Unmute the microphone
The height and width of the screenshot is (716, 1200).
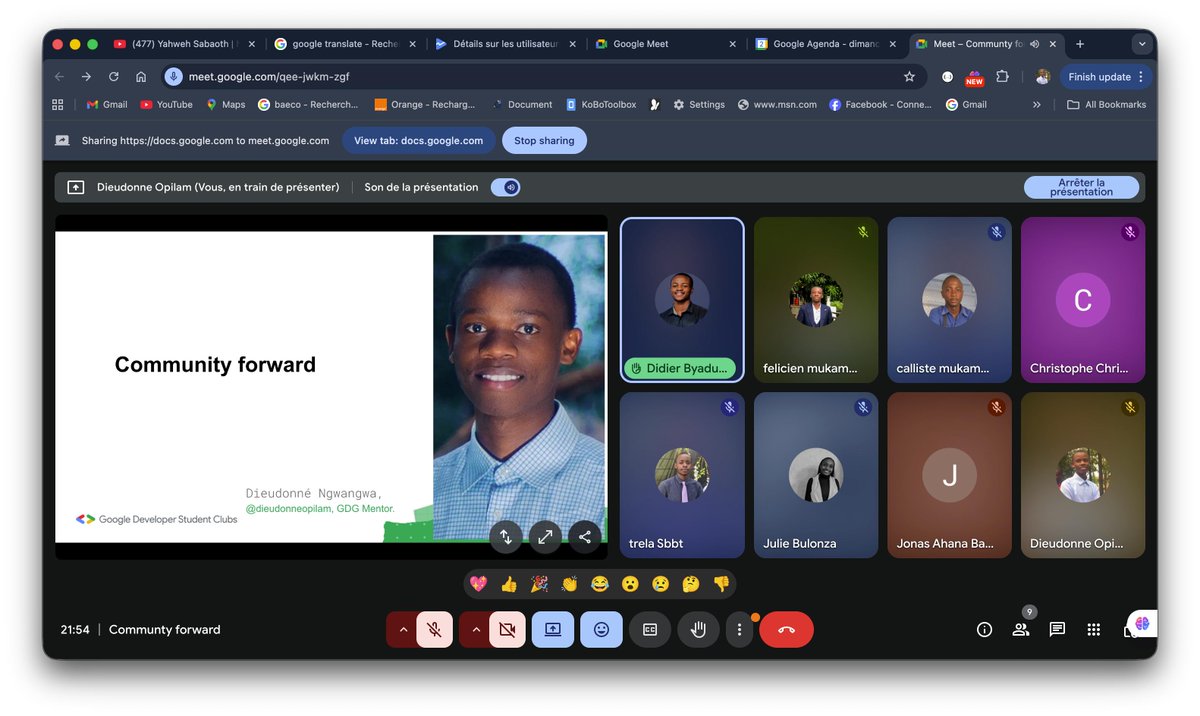434,629
